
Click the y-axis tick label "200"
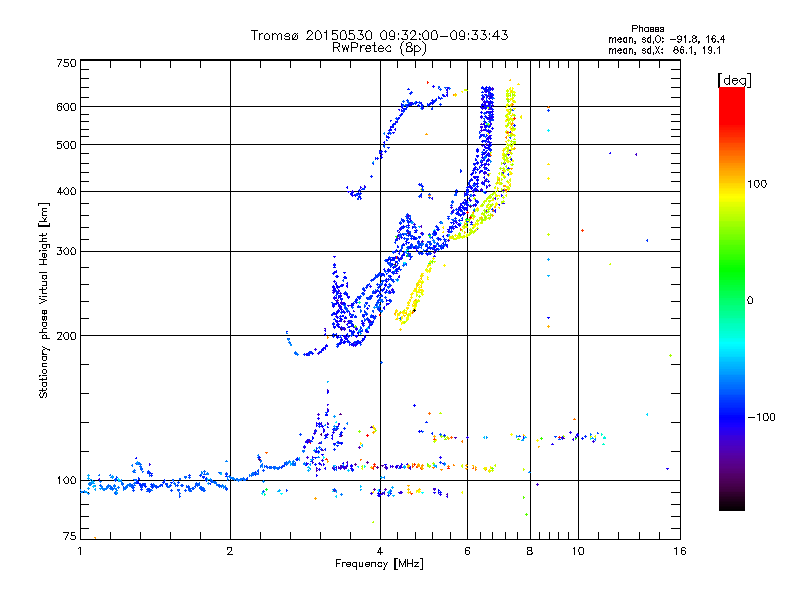(x=66, y=336)
